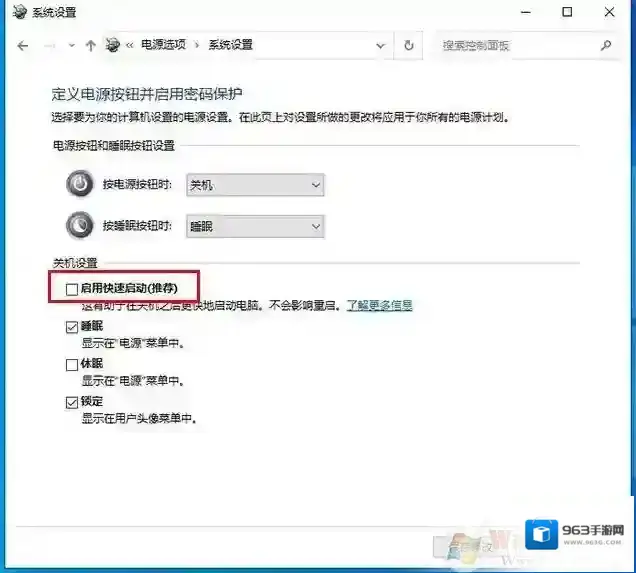Open the 按睡眠按钮时 dropdown
The width and height of the screenshot is (636, 573).
pos(255,226)
